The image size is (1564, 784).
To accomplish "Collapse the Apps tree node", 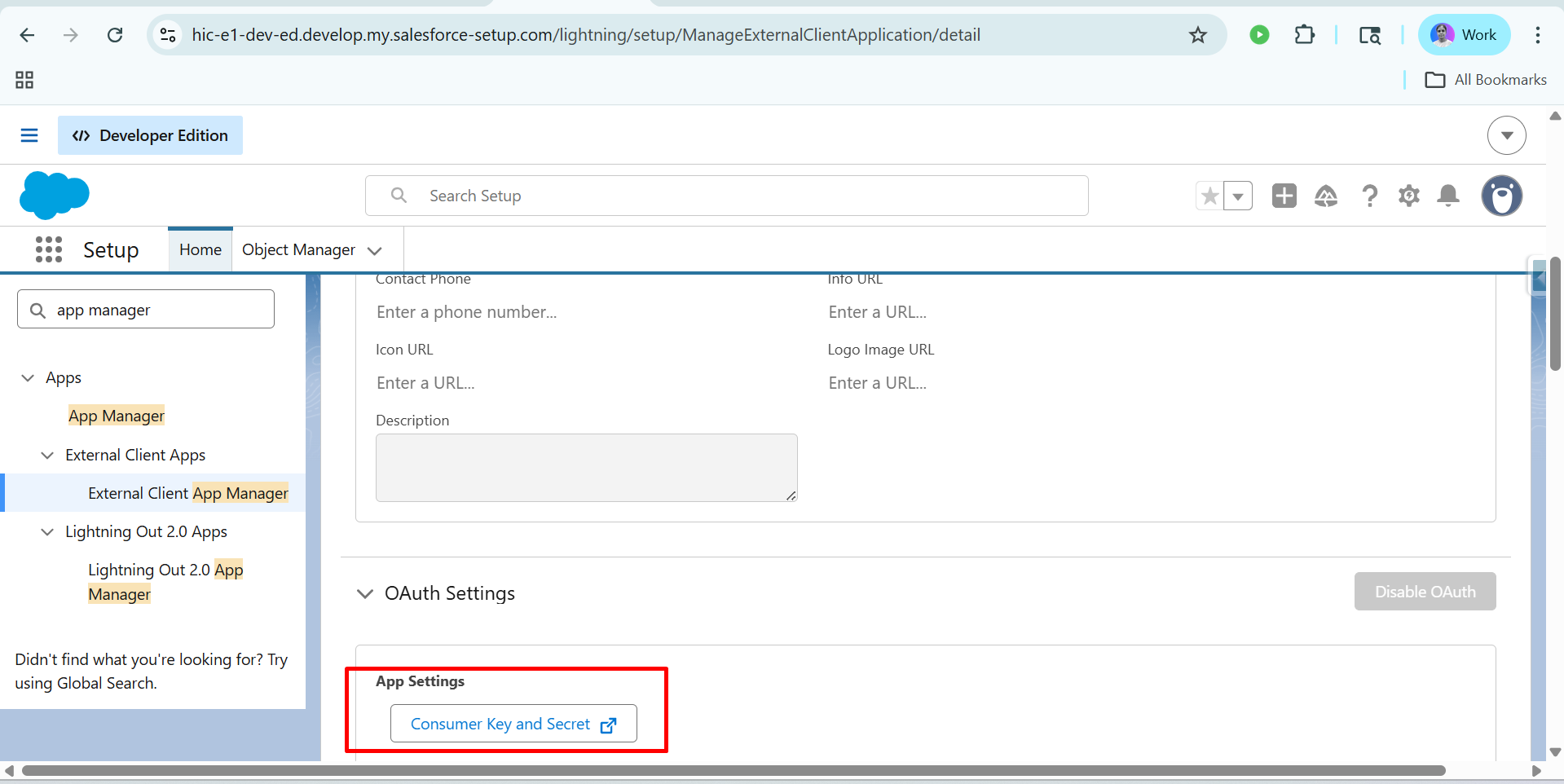I will pos(28,377).
